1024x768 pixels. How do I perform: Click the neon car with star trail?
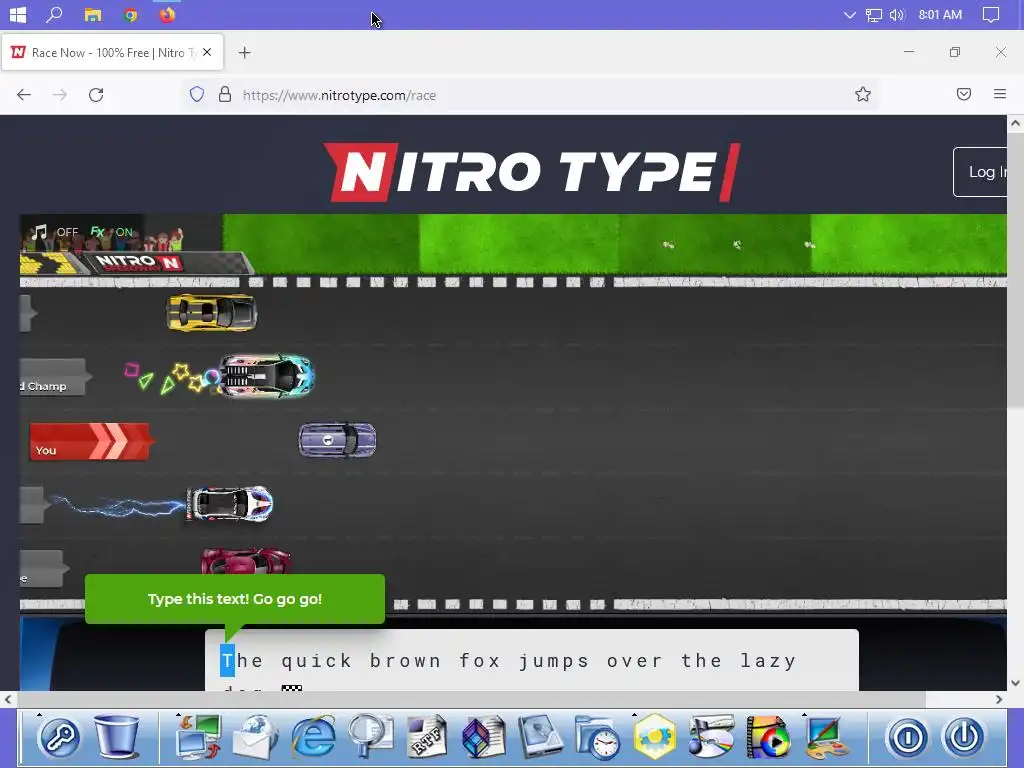(x=266, y=376)
